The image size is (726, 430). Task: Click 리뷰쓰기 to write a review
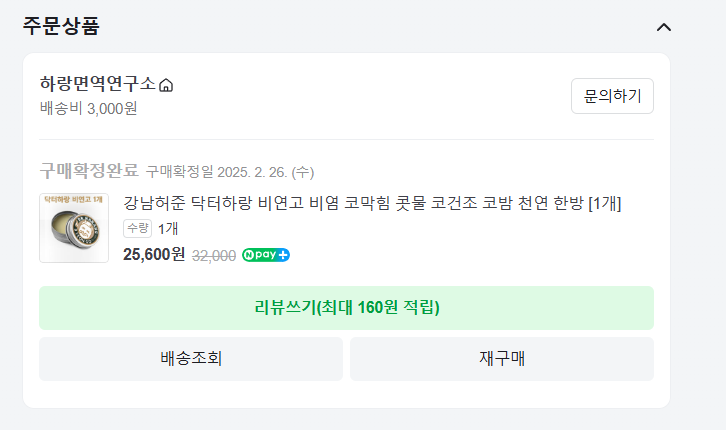tap(346, 308)
